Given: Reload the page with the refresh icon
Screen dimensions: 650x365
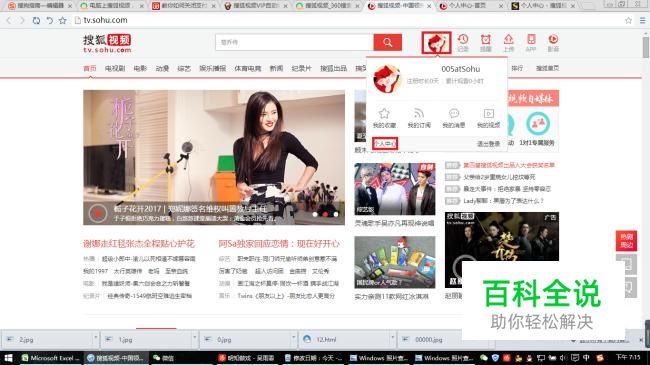Looking at the screenshot, I should click(36, 20).
